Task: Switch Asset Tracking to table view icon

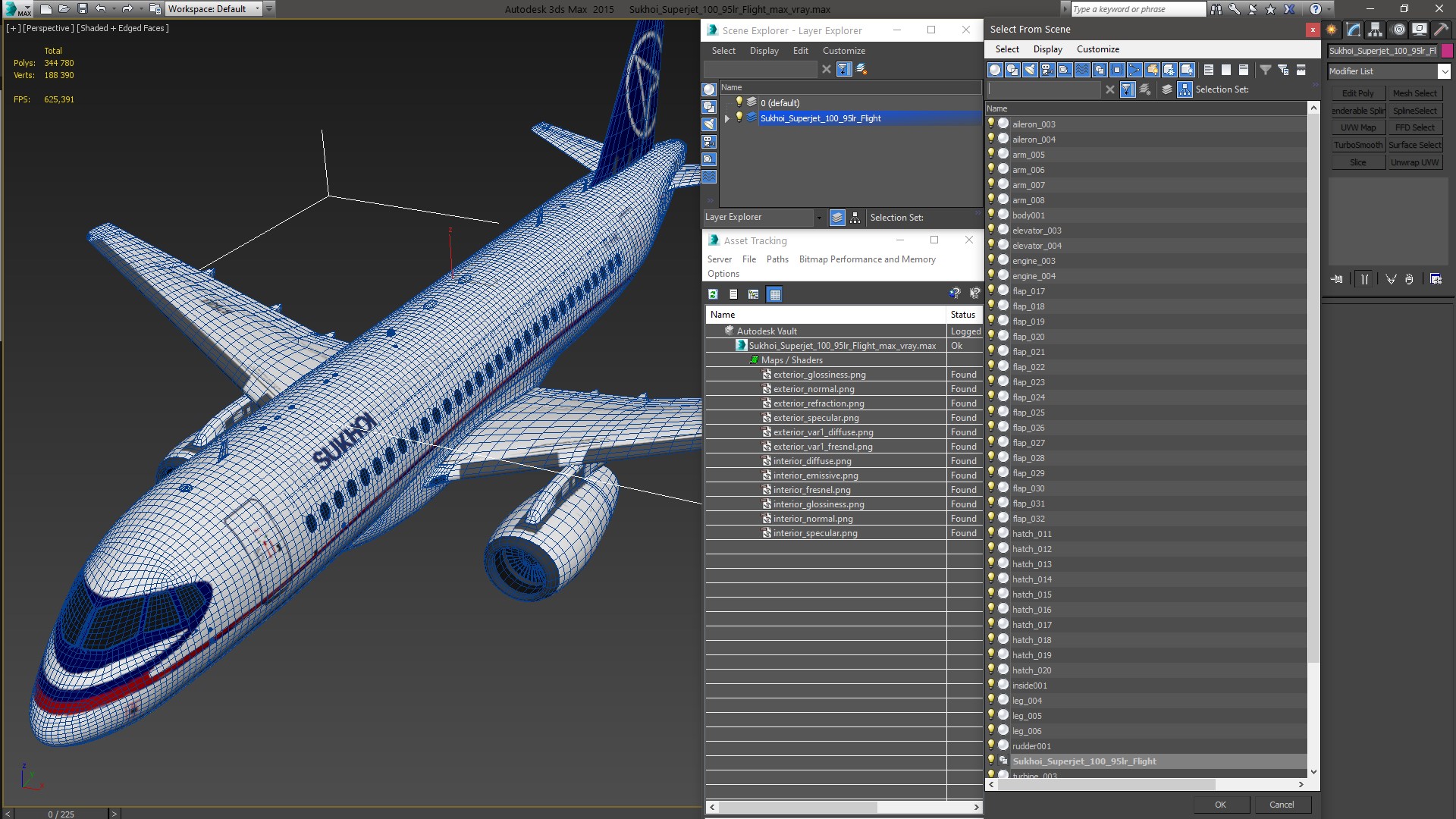Action: pyautogui.click(x=774, y=294)
